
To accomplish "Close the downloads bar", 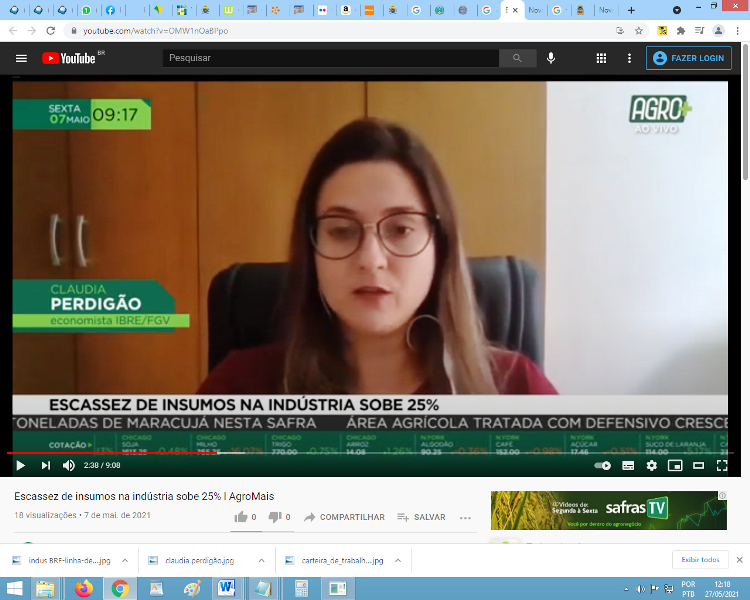I will 739,559.
